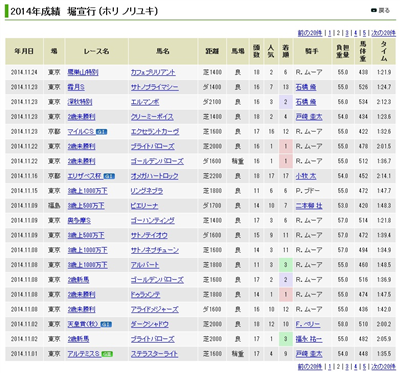Open horse page for リングネブラ
Viewport: 400px width, 373px height.
click(147, 191)
